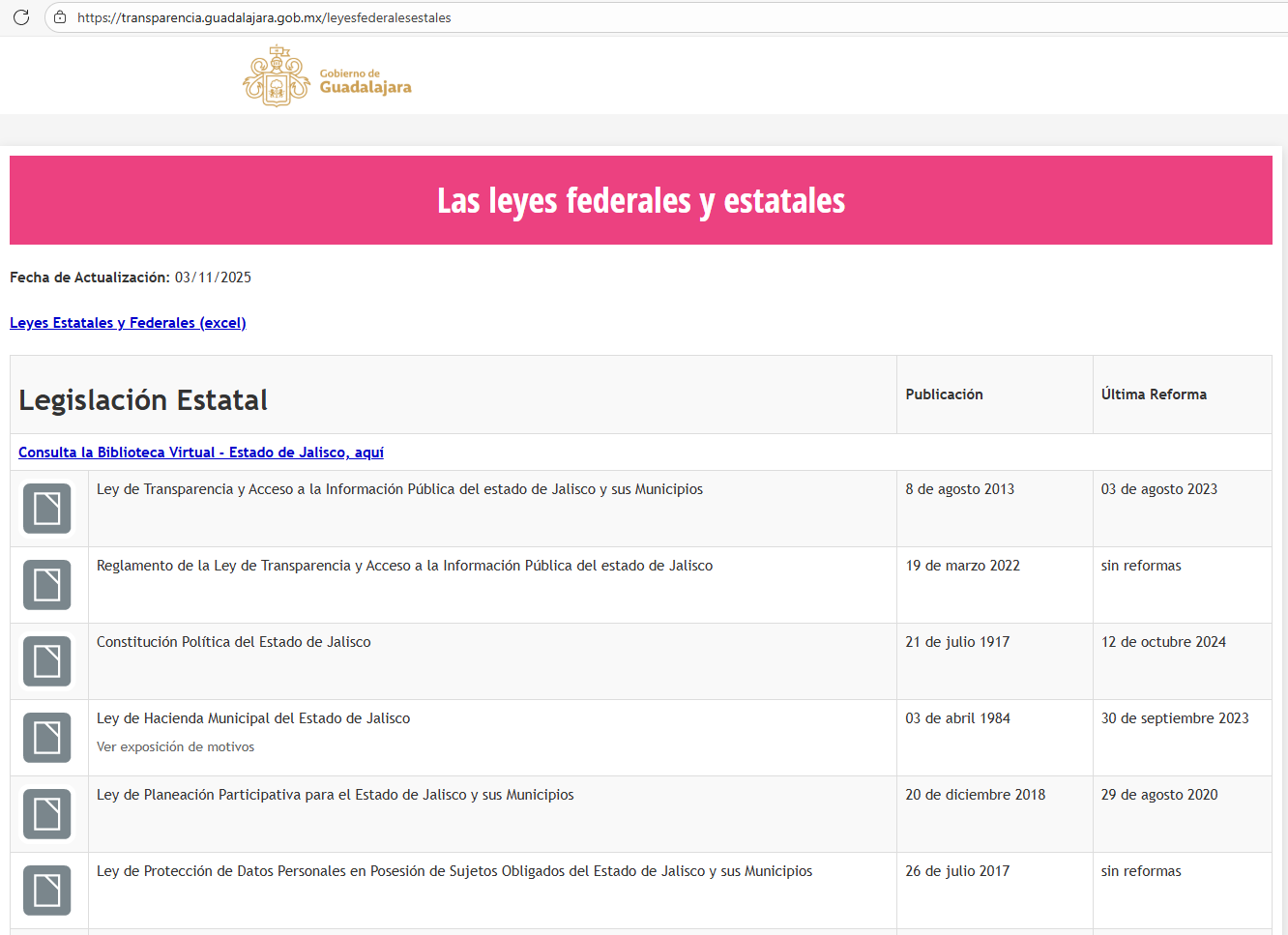The image size is (1288, 935).
Task: Click the Ley de Hacienda Municipal title text
Action: [x=253, y=718]
